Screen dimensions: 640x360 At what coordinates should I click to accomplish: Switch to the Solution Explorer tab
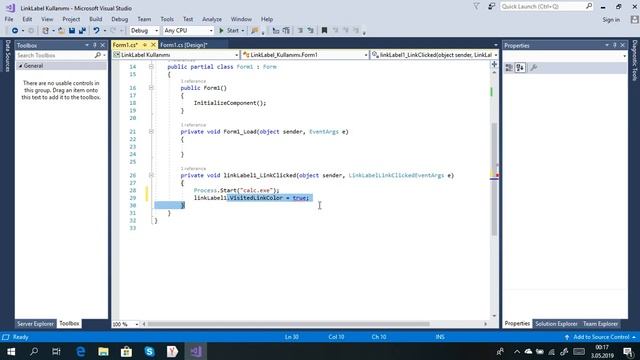[x=556, y=324]
